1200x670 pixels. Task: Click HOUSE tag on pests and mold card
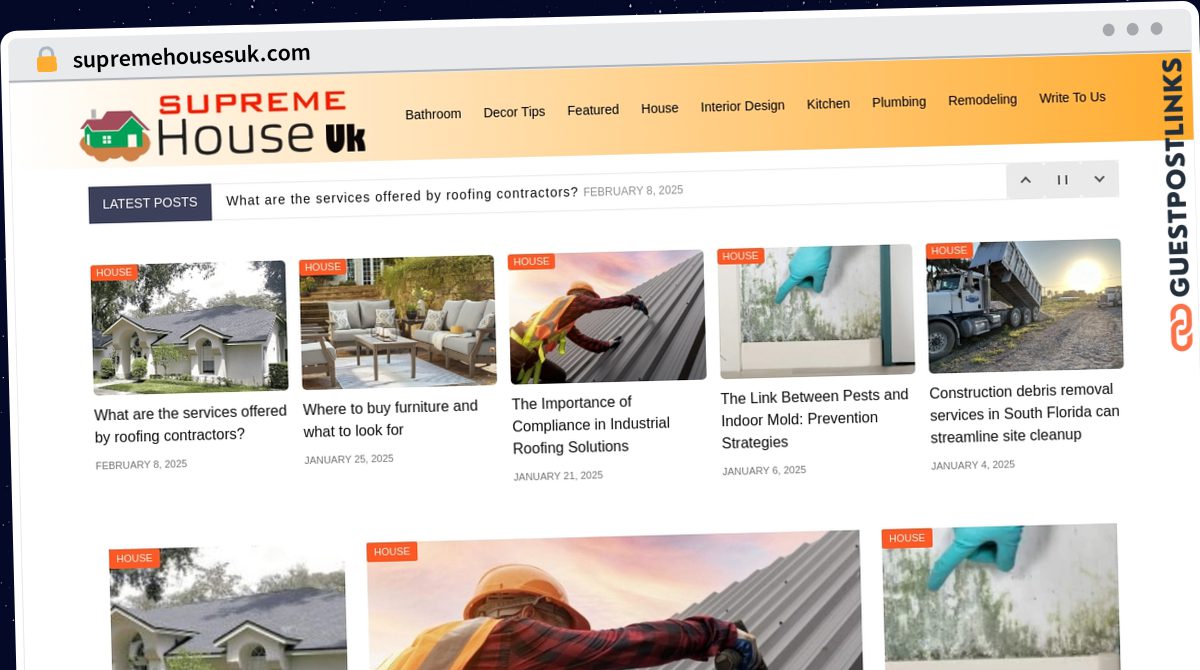click(740, 256)
